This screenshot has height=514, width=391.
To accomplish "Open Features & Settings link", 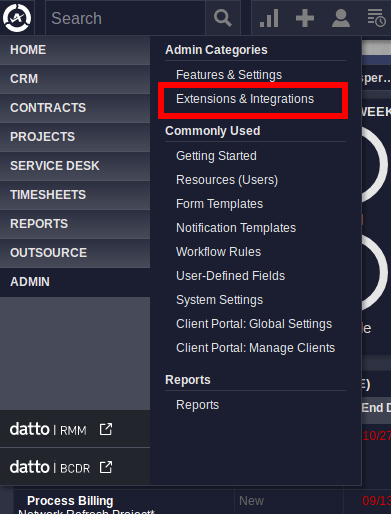I will coord(229,75).
